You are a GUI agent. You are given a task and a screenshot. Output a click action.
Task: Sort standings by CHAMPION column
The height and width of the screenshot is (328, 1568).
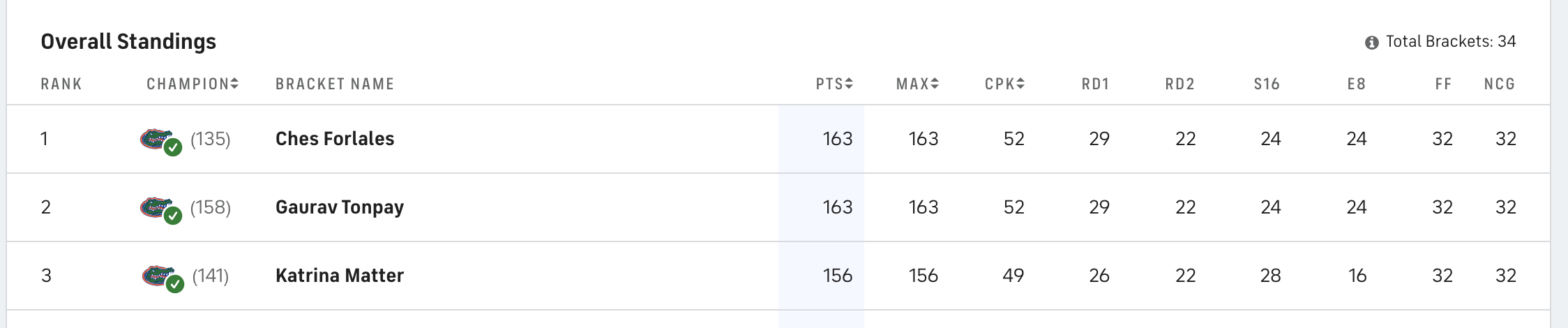(193, 84)
